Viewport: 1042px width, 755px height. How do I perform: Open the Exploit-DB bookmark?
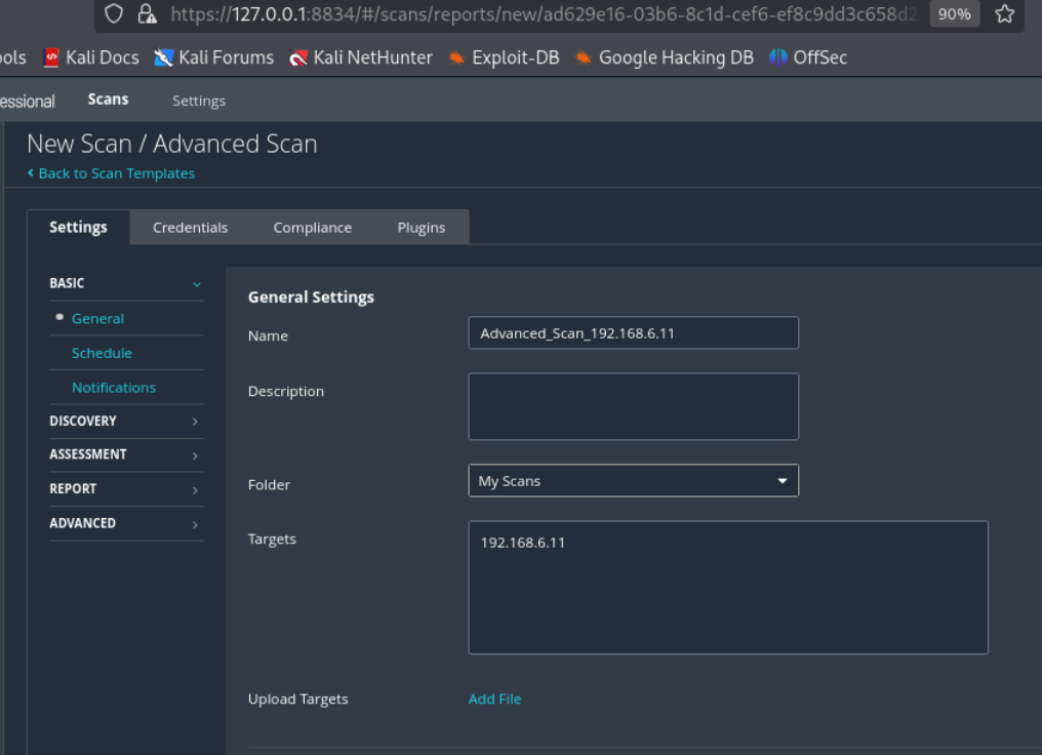503,58
